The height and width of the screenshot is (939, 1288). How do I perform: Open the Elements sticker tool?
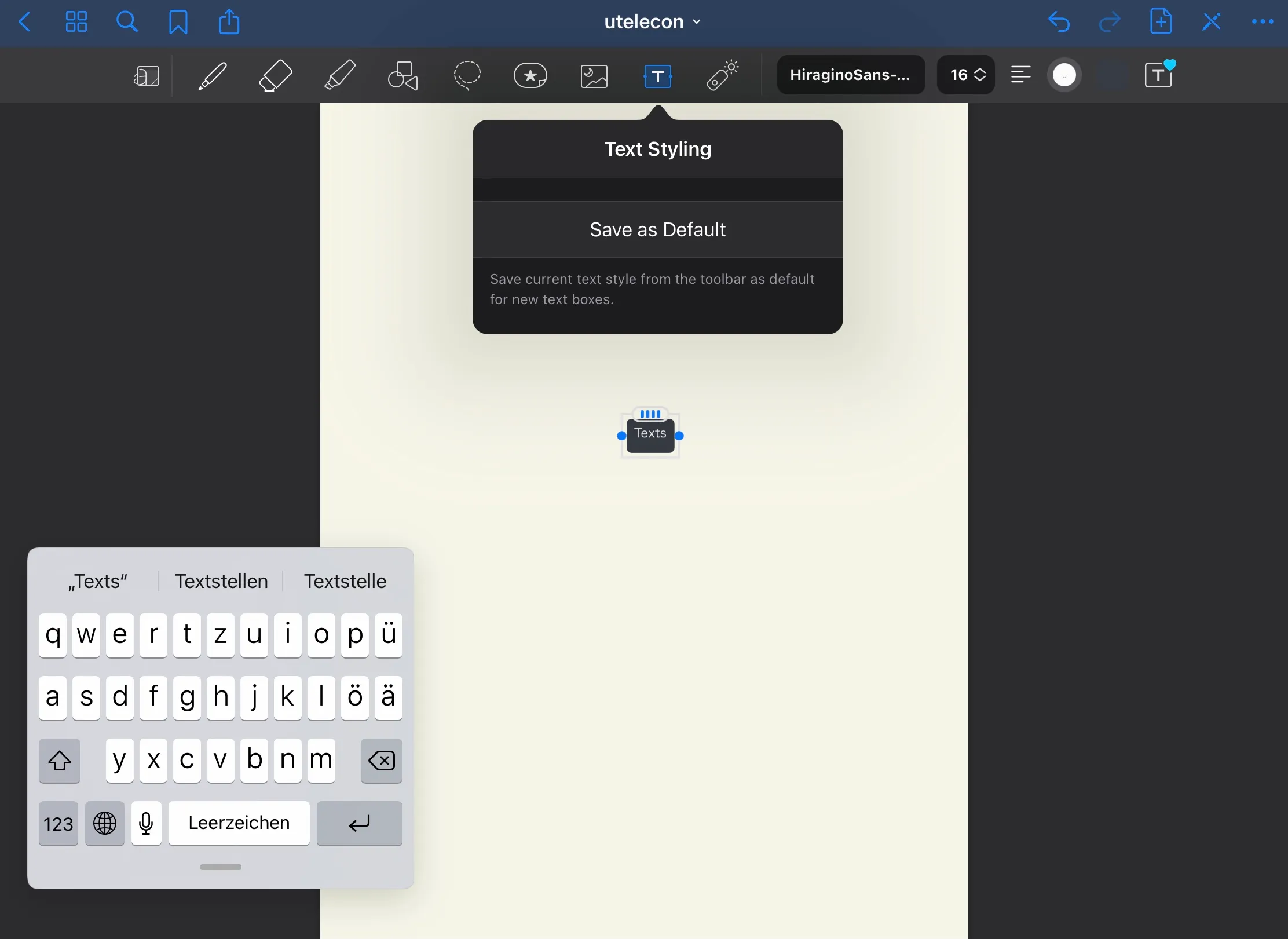(530, 76)
